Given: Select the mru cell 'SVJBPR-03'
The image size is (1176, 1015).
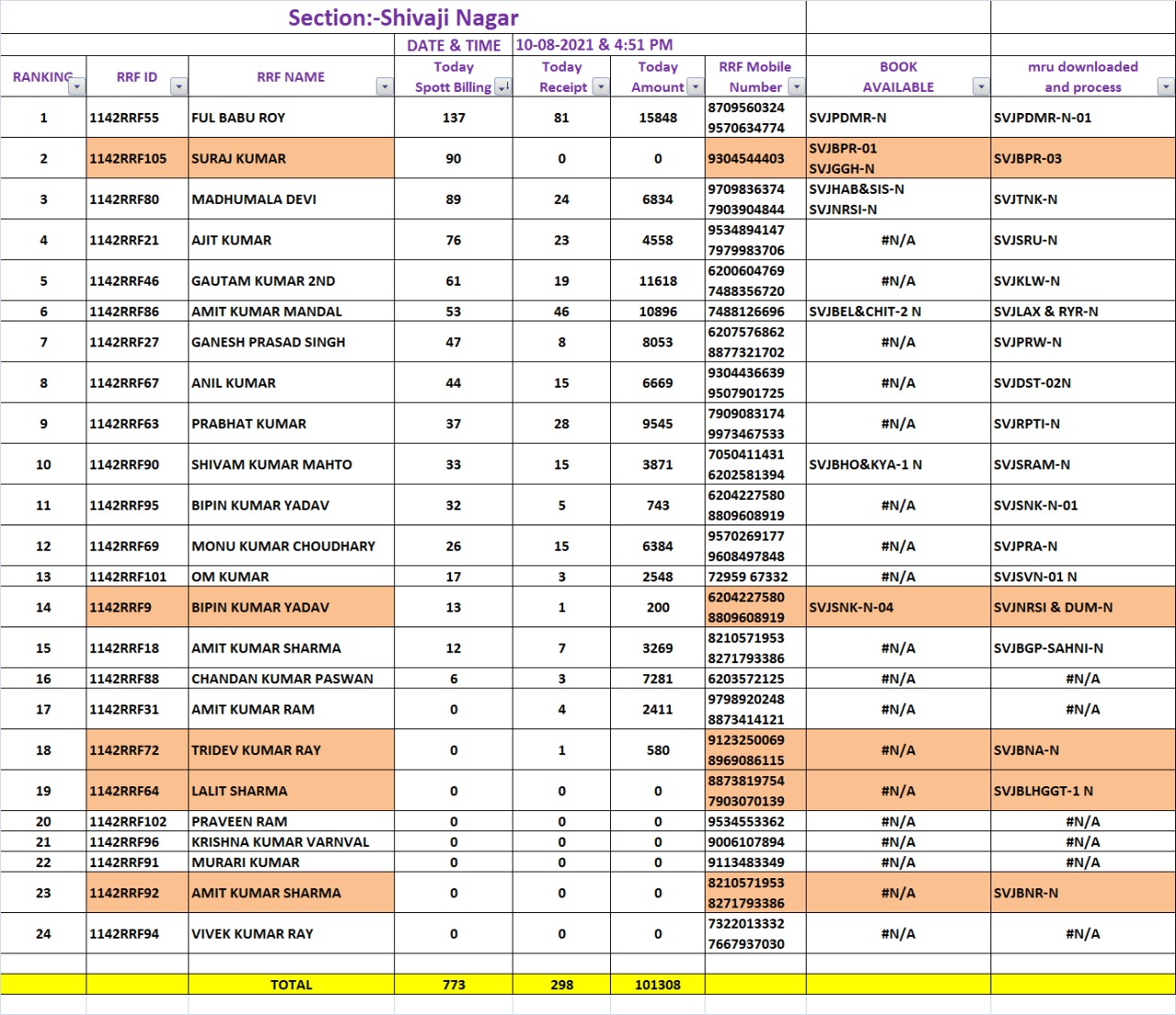Looking at the screenshot, I should click(1083, 158).
